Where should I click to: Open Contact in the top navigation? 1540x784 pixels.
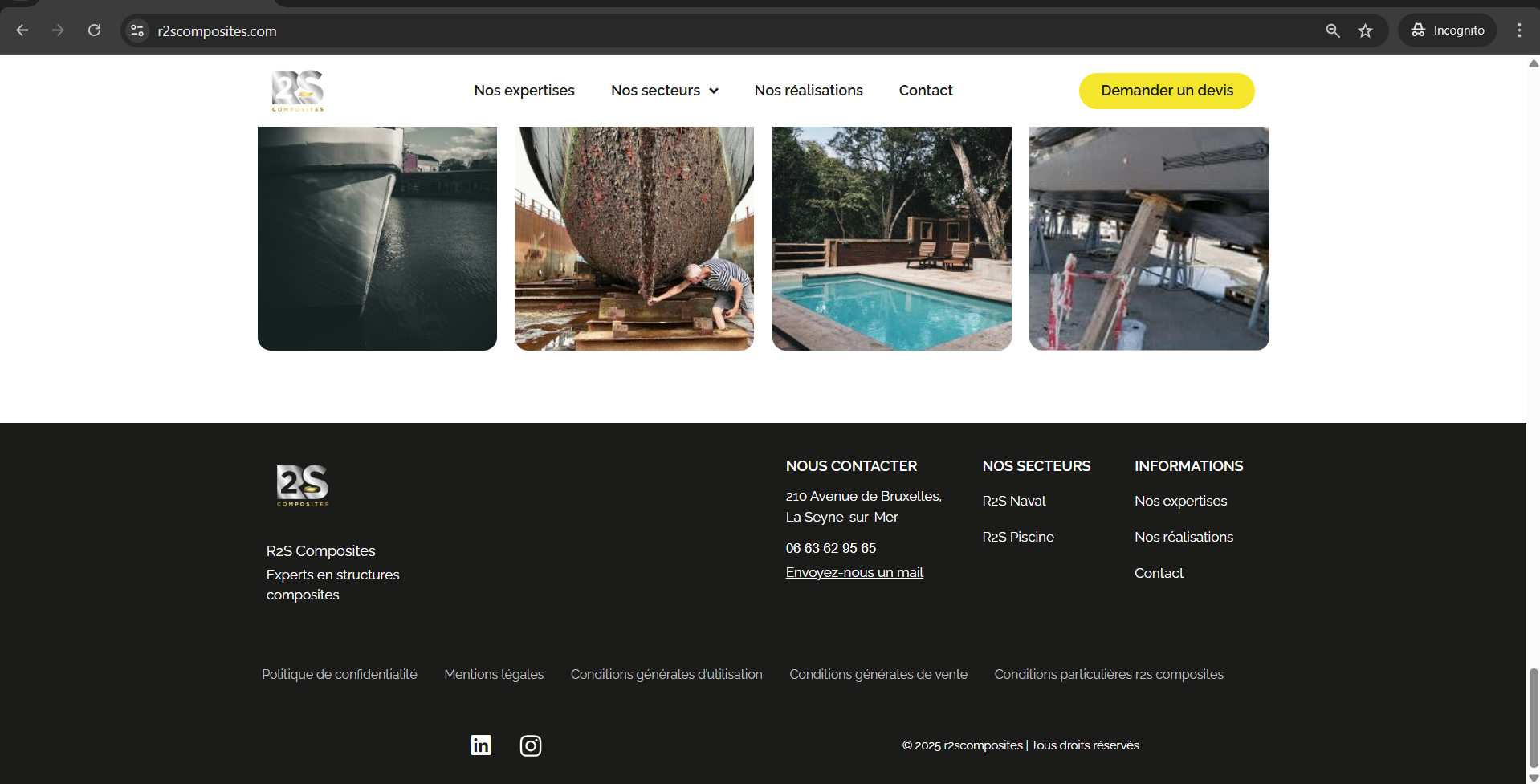point(926,91)
